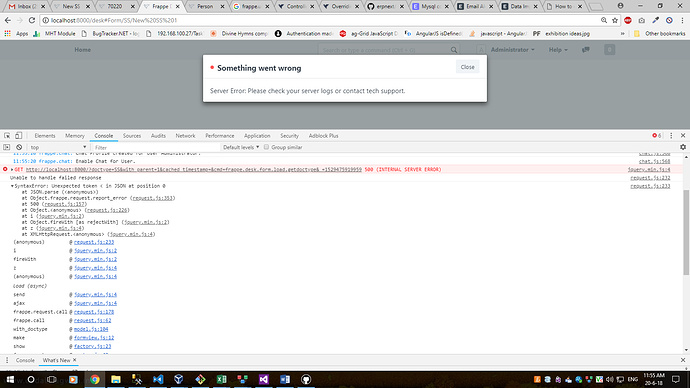
Task: Activate the eyedropper color picker extension
Action: [656, 20]
